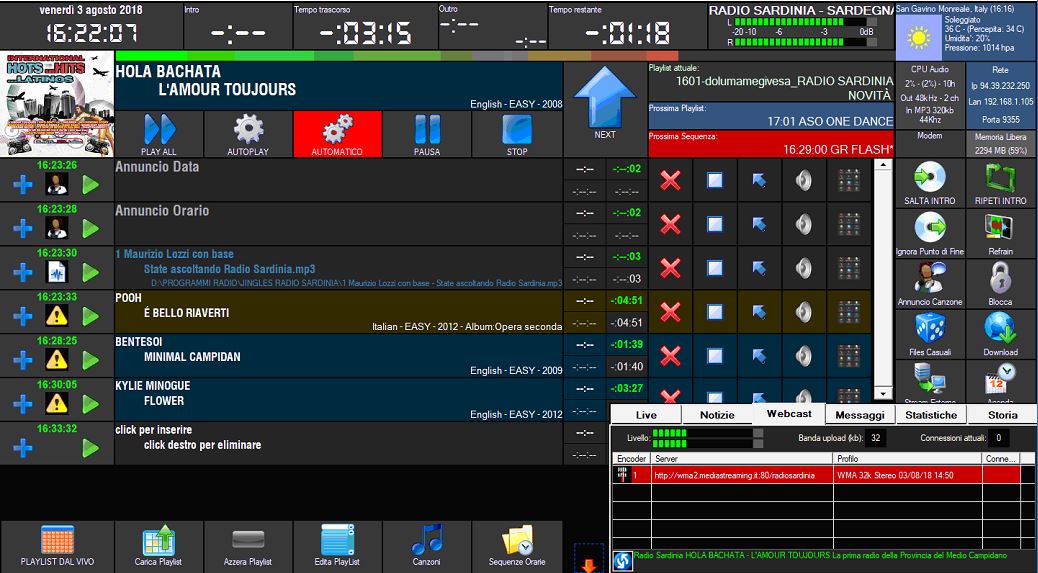
Task: Toggle square box on BENTESOI row
Action: click(x=715, y=356)
